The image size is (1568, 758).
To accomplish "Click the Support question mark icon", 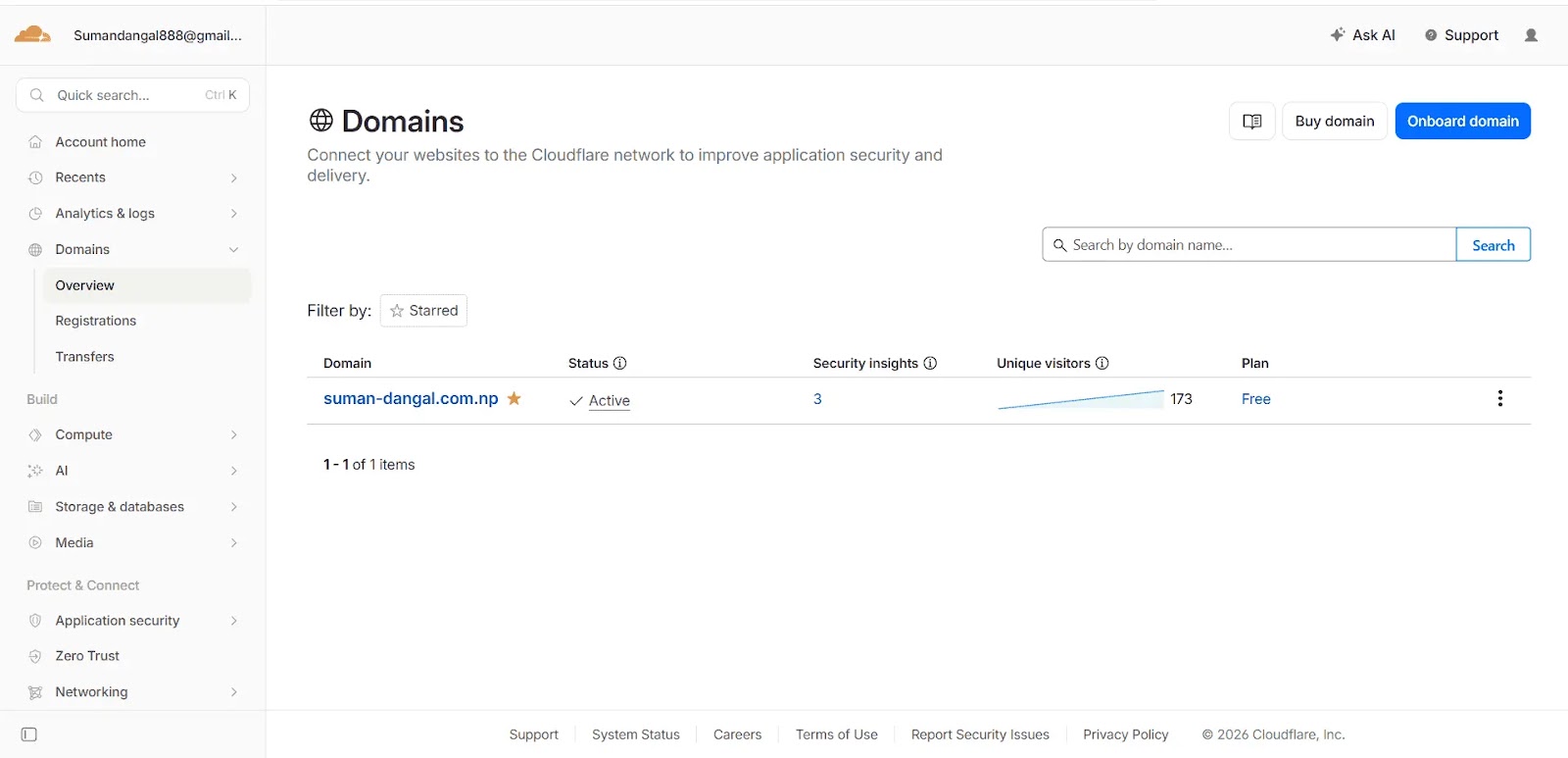I will 1431,35.
